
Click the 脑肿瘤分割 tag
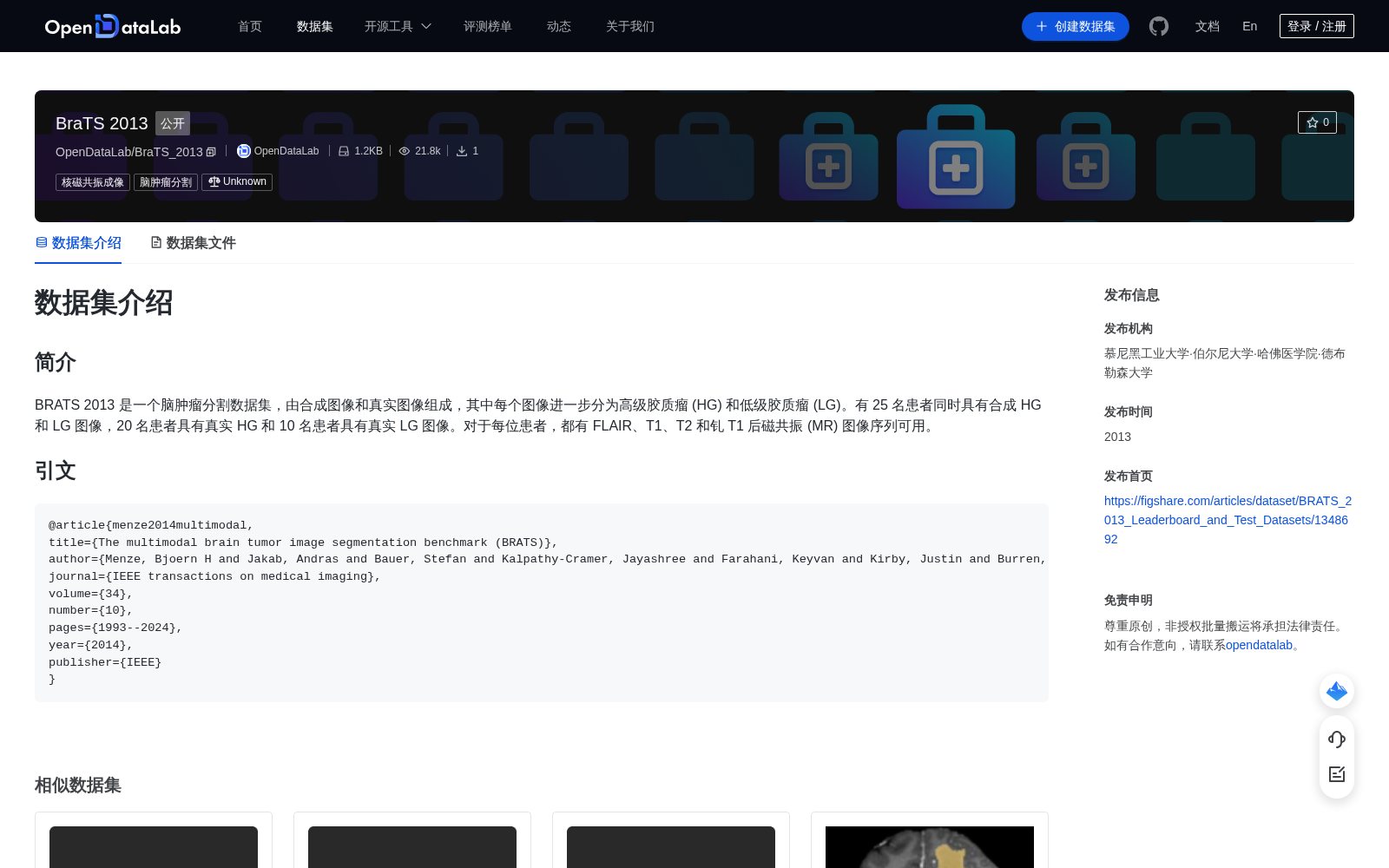[166, 182]
